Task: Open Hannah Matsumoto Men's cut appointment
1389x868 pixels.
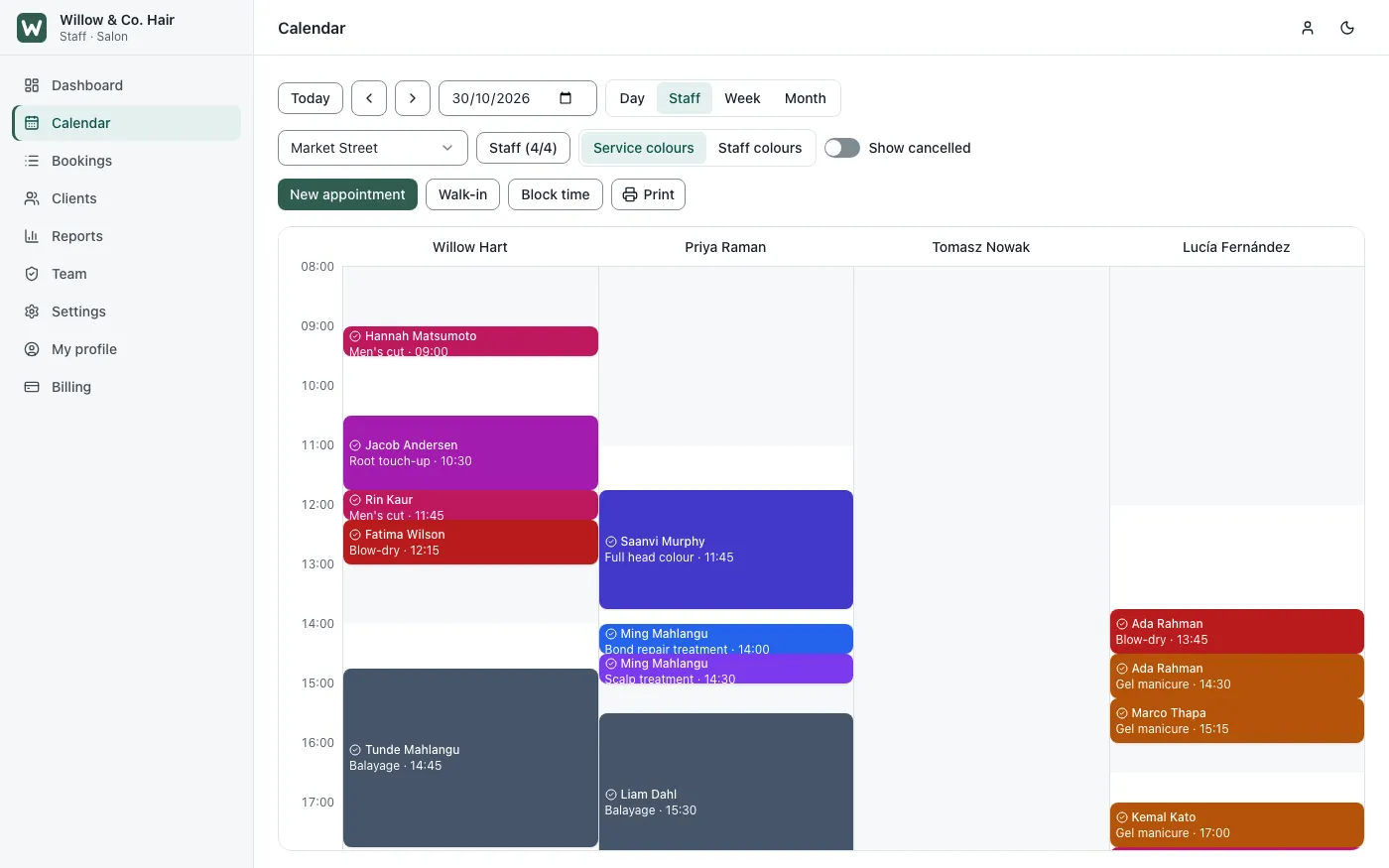Action: (470, 341)
